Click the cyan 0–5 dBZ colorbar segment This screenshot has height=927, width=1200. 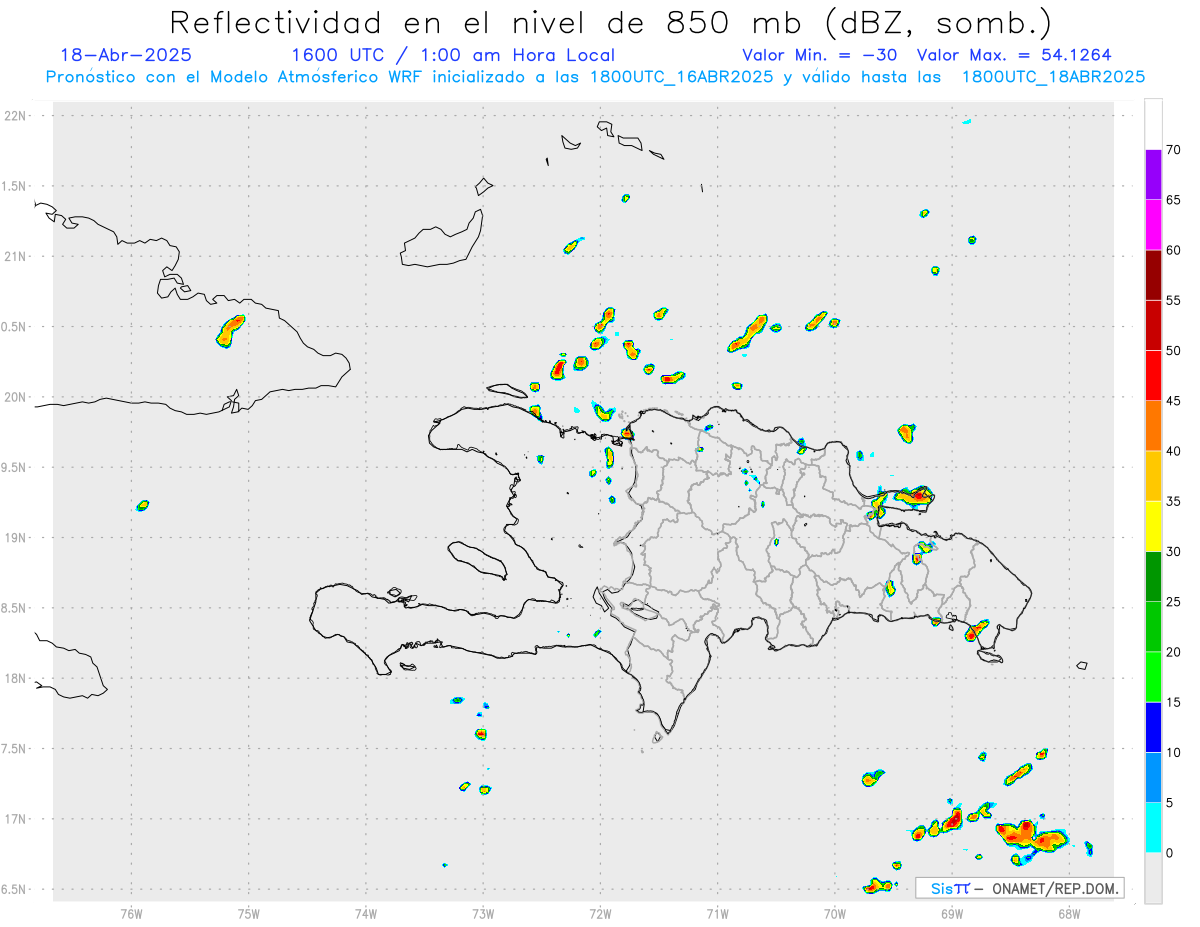coord(1153,828)
